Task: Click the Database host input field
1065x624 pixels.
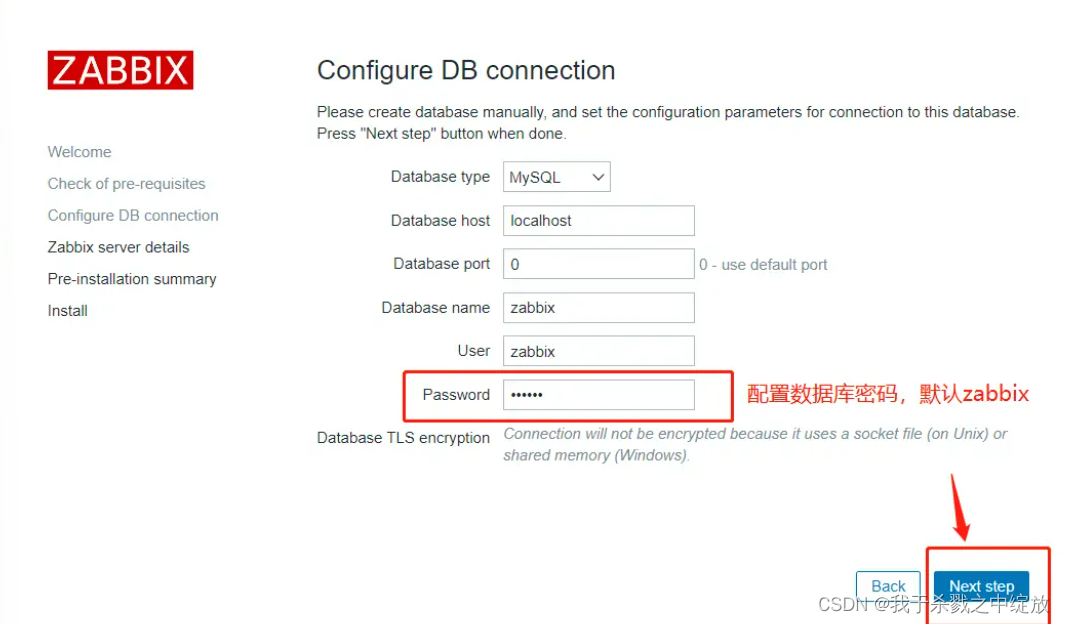Action: click(x=598, y=220)
